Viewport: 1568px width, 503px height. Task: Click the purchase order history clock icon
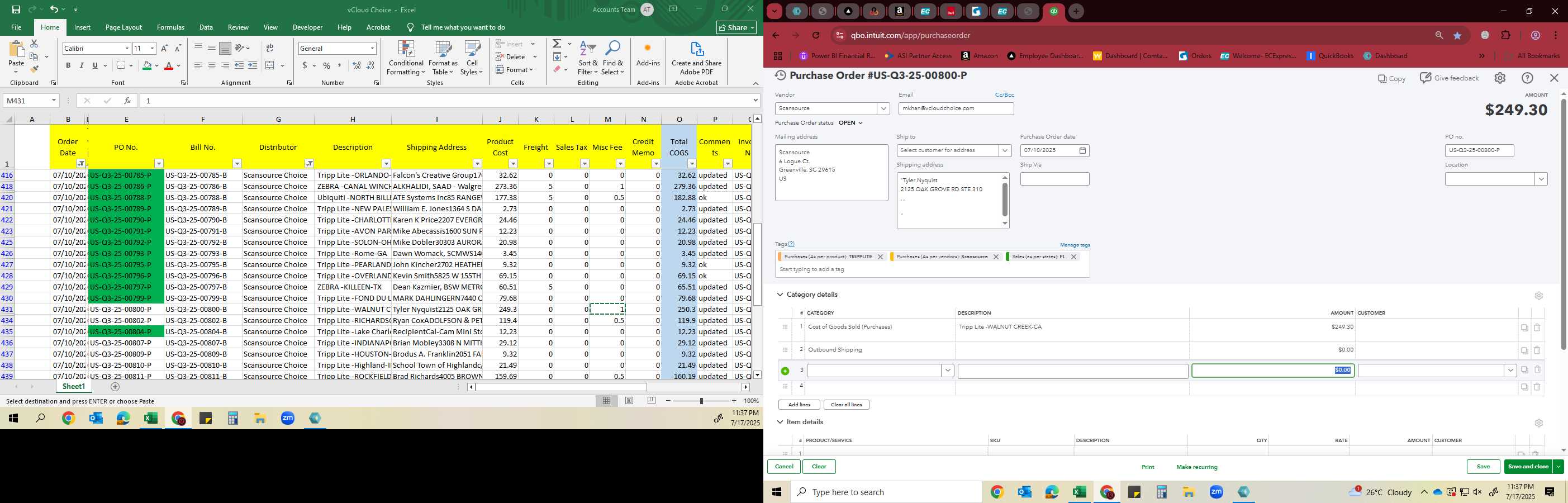point(780,75)
